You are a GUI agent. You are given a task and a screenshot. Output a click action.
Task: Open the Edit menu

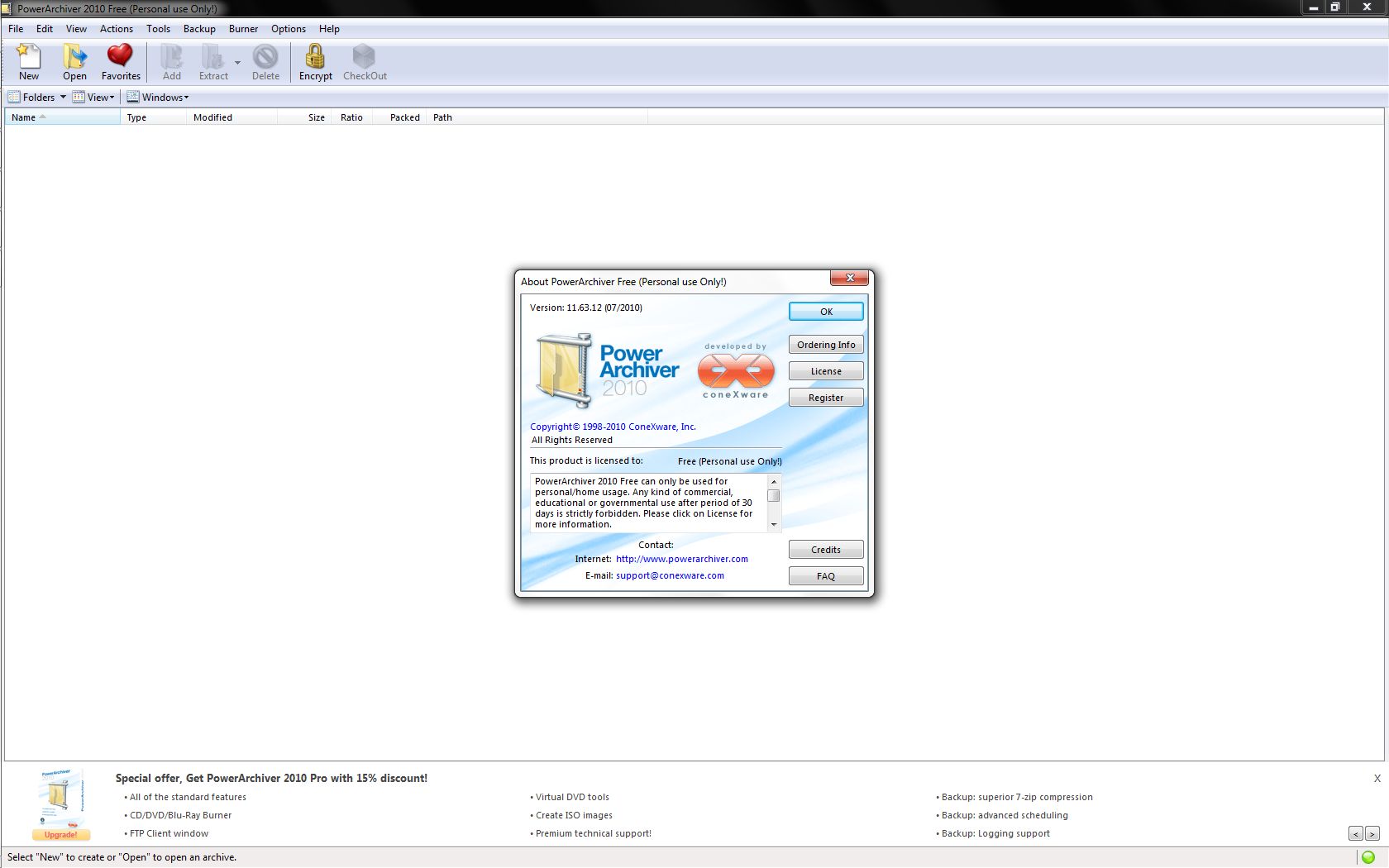point(45,29)
